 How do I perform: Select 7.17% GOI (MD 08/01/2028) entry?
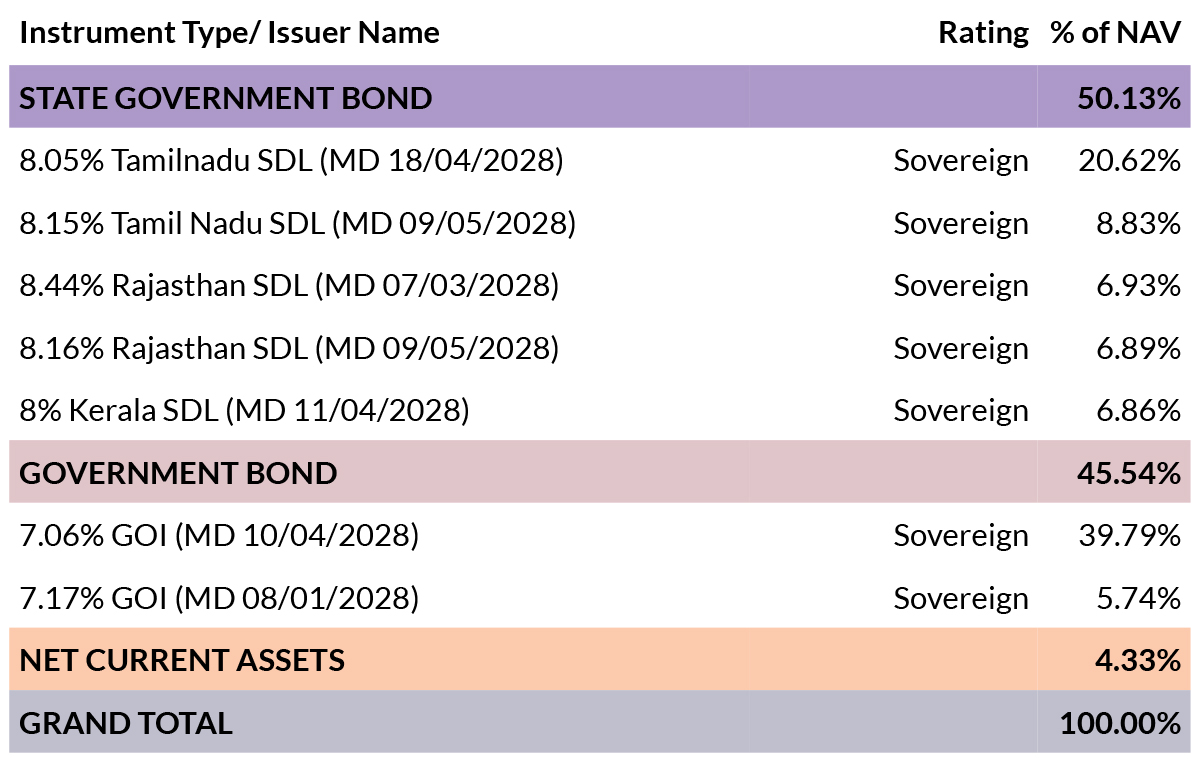tap(219, 598)
